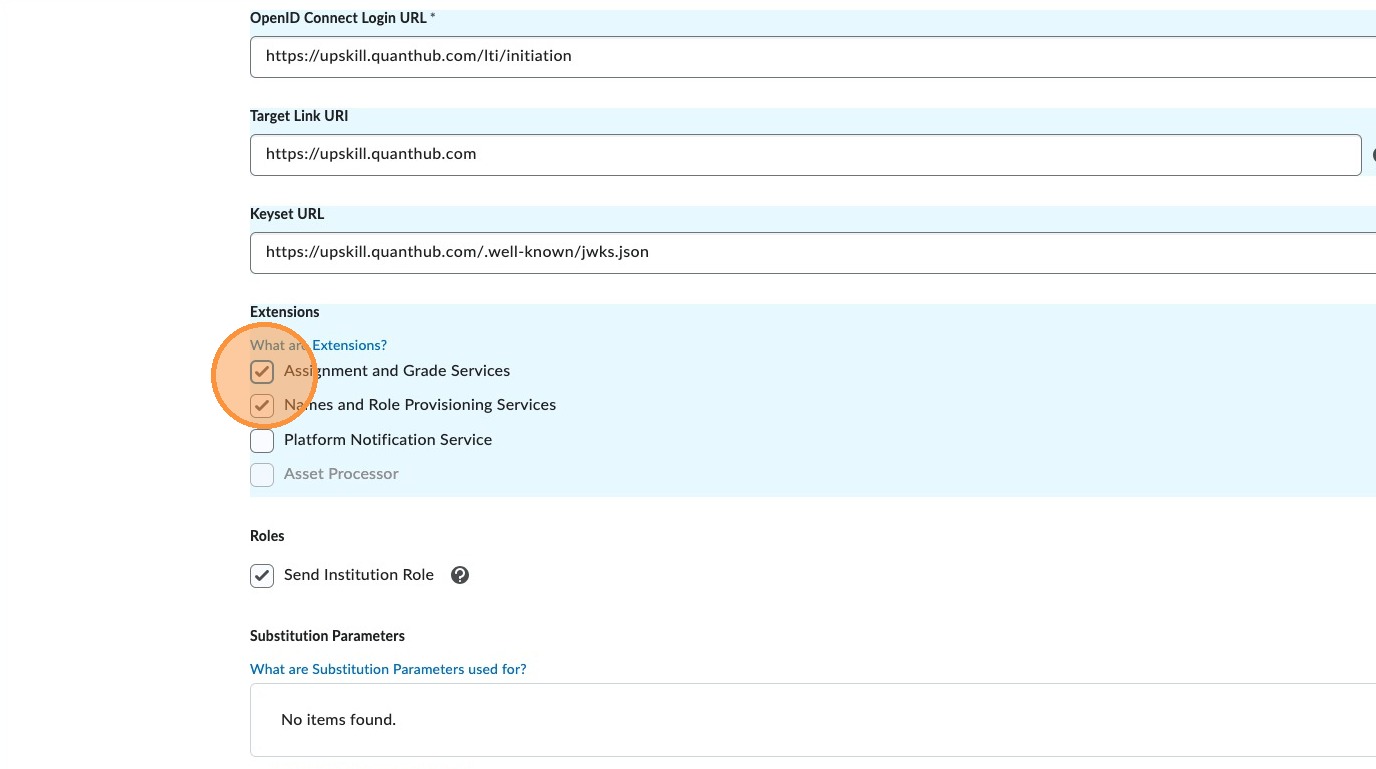The image size is (1376, 769).
Task: Click the help icon beside Send Institution Role
Action: [460, 575]
